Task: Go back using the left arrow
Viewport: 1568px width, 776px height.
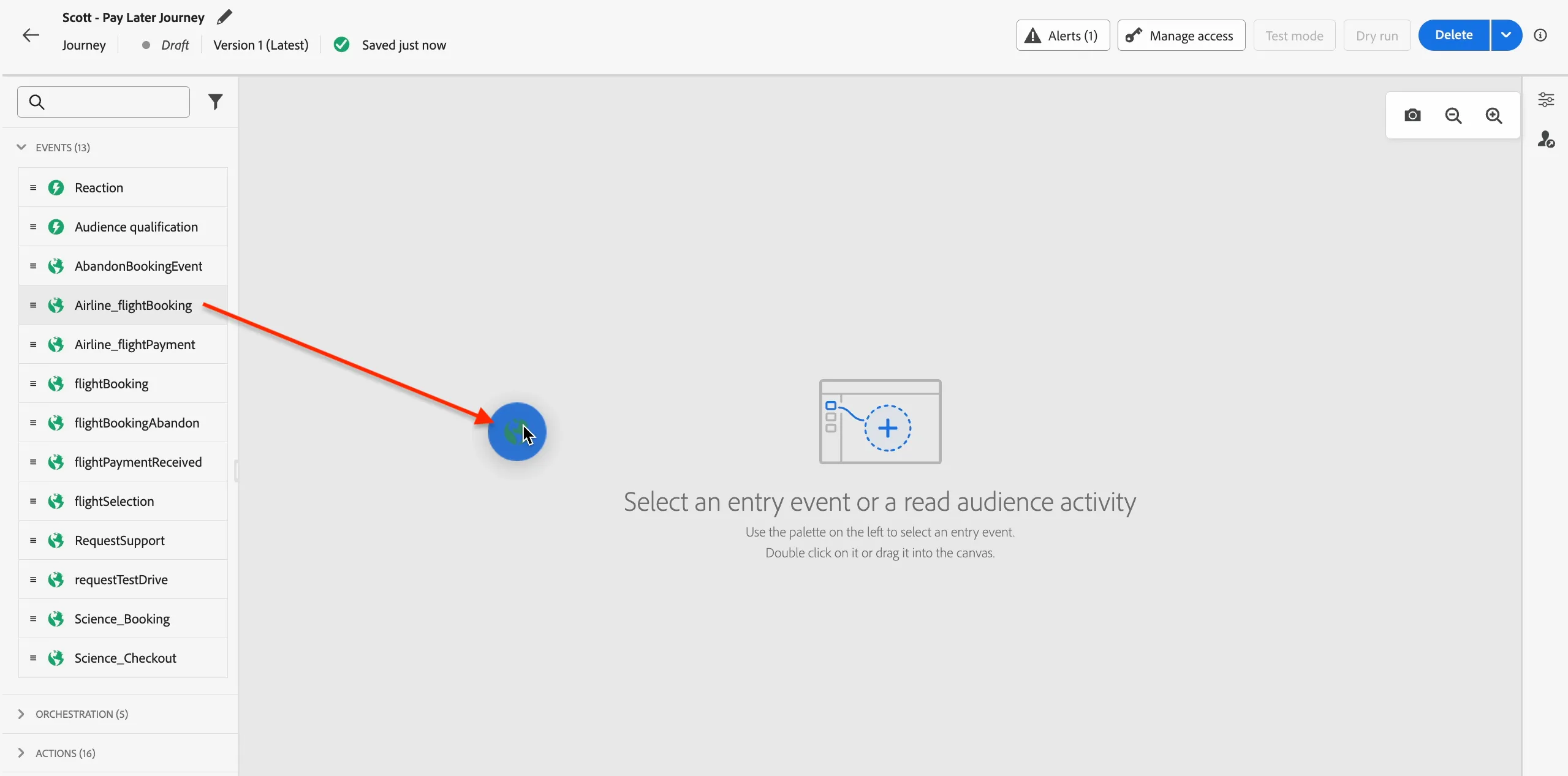Action: (x=31, y=36)
